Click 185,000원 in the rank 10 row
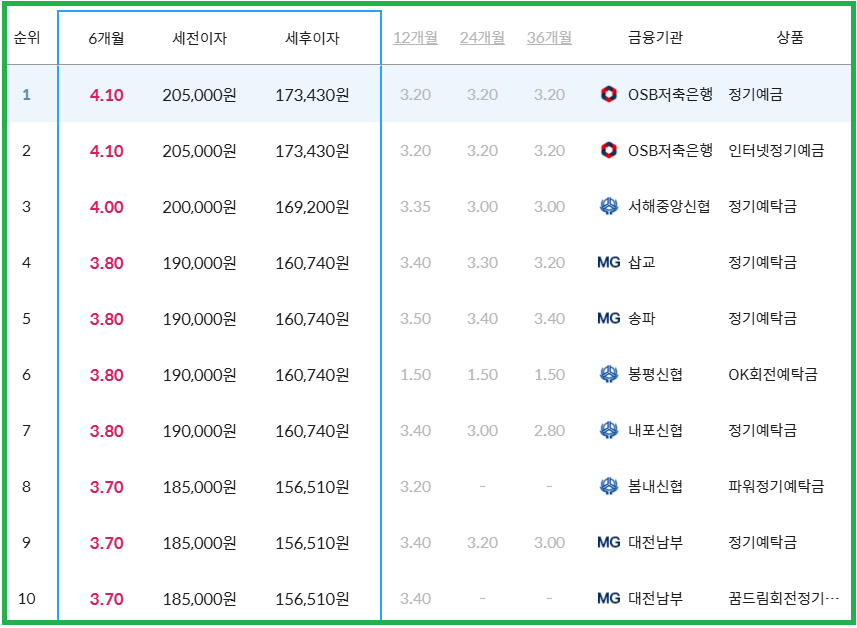 199,599
